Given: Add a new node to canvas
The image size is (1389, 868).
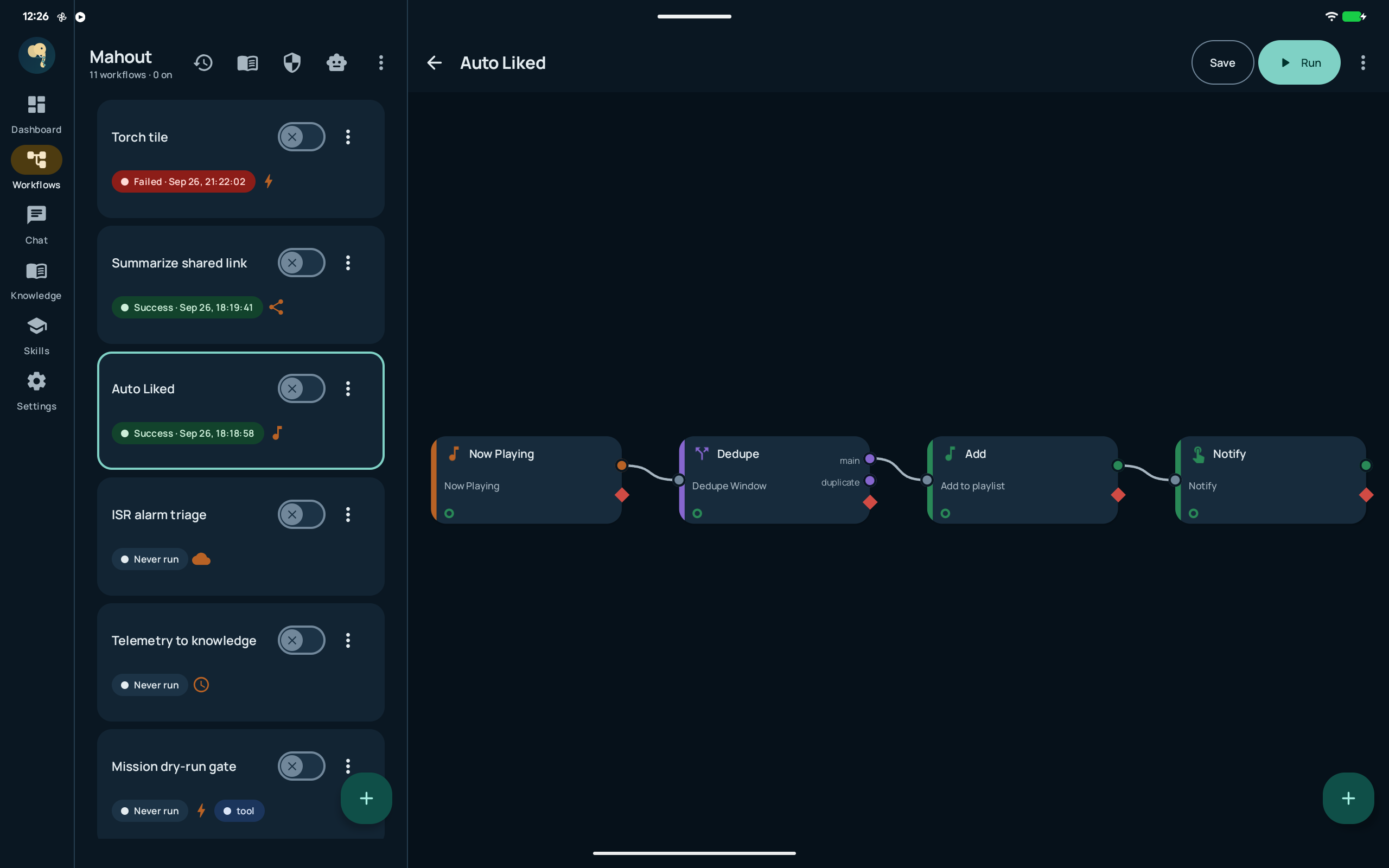Looking at the screenshot, I should 1348,798.
